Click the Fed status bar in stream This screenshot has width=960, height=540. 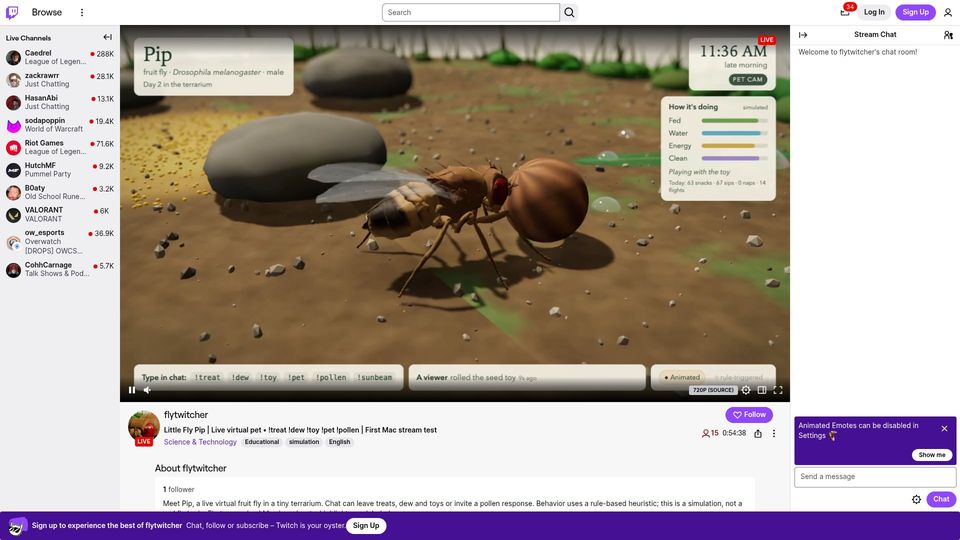point(735,121)
